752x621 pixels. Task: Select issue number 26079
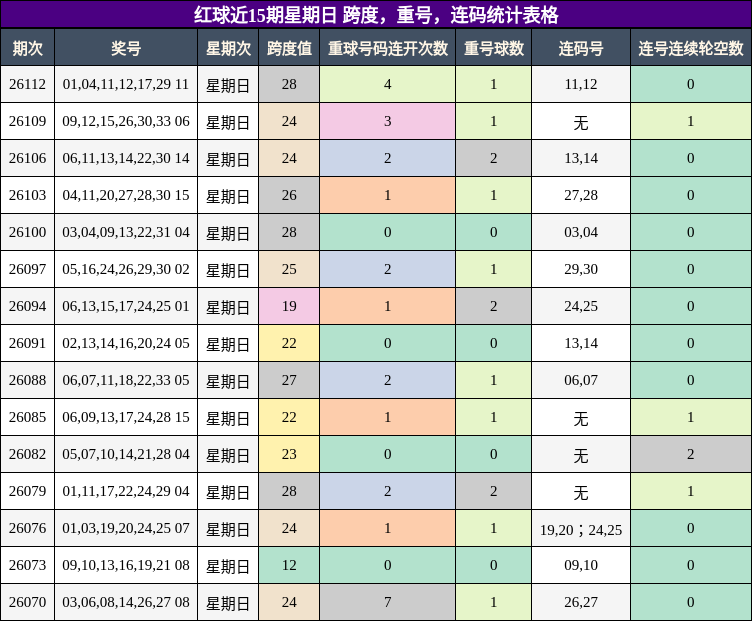coord(27,491)
